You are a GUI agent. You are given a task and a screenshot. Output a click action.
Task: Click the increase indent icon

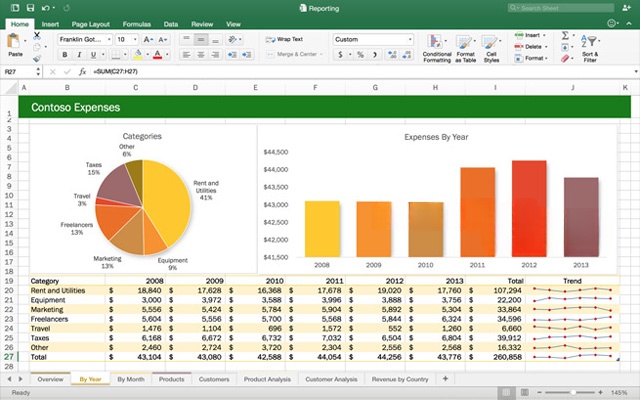pos(247,55)
